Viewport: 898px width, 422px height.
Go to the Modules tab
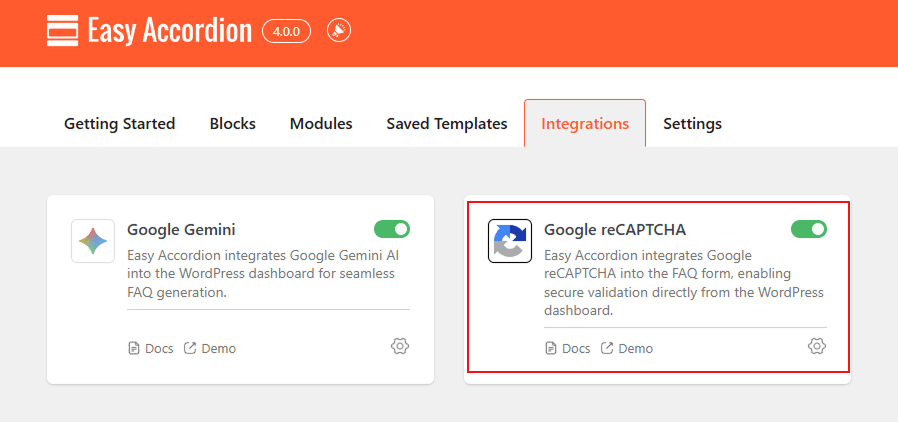[x=321, y=124]
